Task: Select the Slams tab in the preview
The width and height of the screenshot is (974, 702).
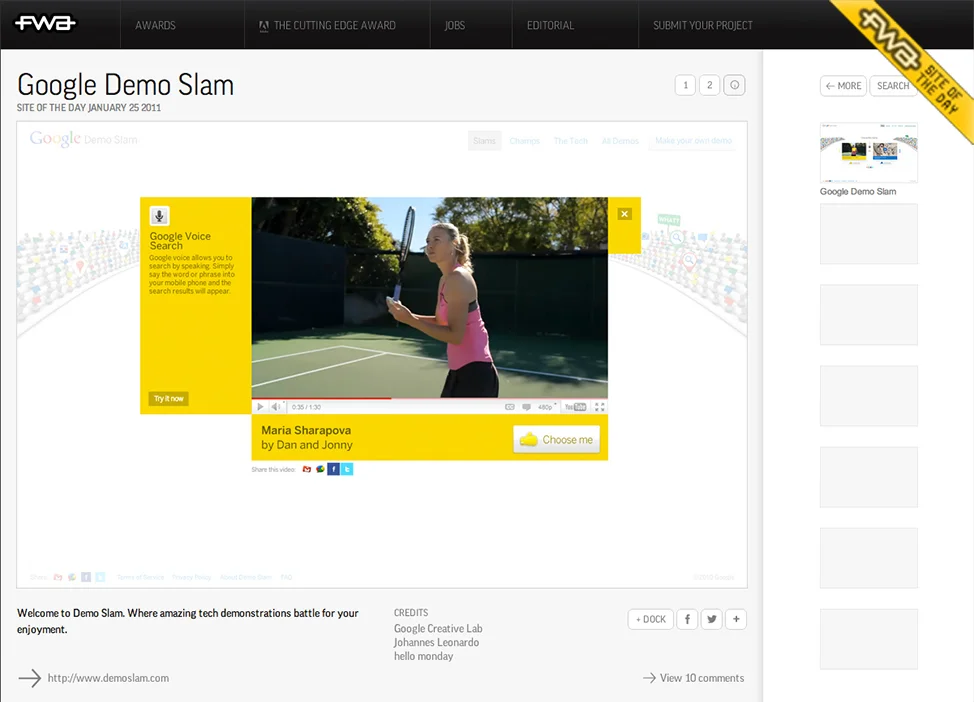Action: tap(484, 141)
